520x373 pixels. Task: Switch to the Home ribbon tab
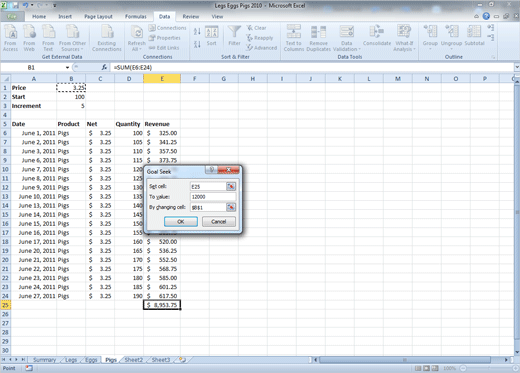[39, 16]
